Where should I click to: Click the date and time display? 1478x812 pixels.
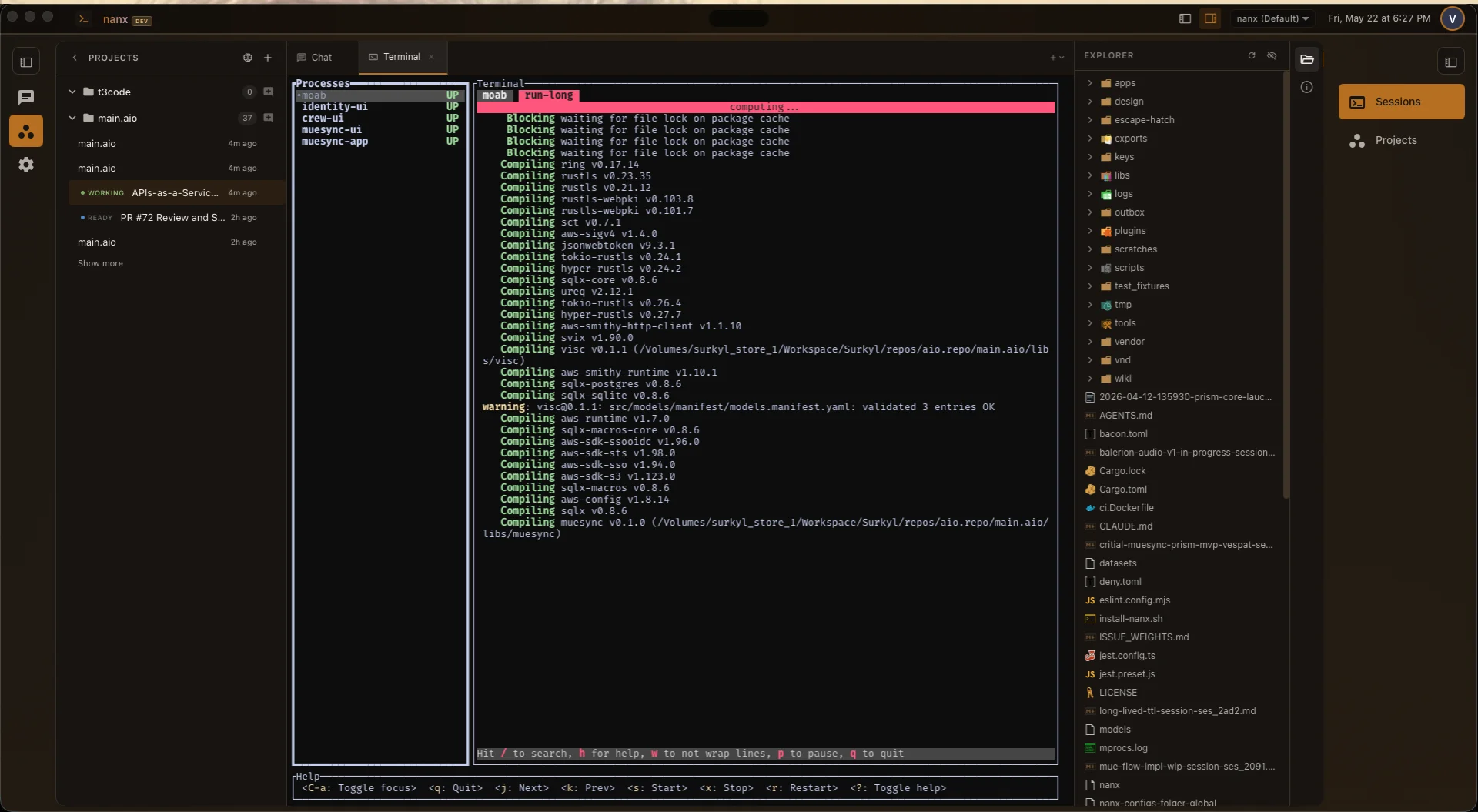1379,18
